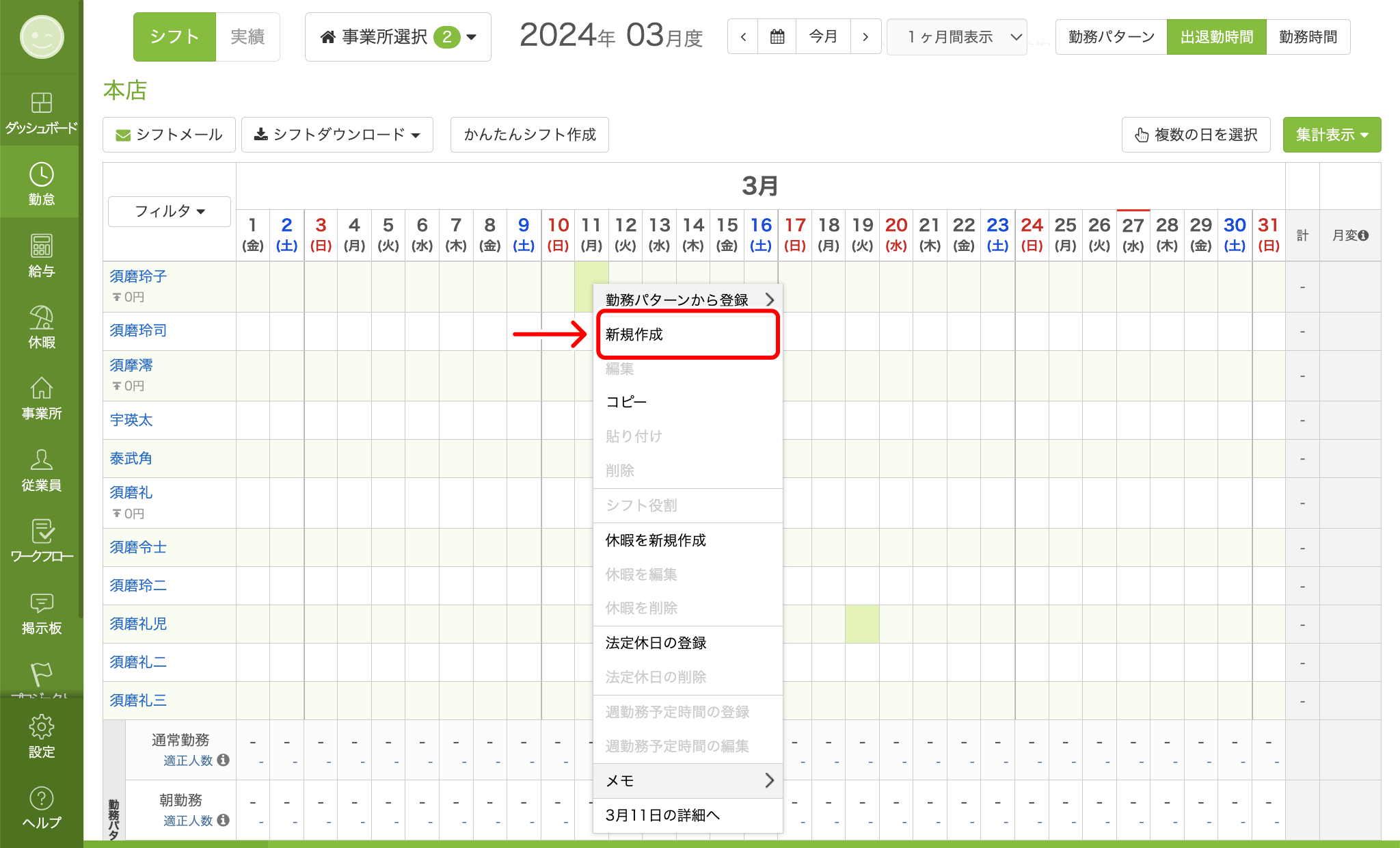This screenshot has height=848, width=1400.
Task: Open the 掲示板 bulletin board section icon
Action: 41,603
